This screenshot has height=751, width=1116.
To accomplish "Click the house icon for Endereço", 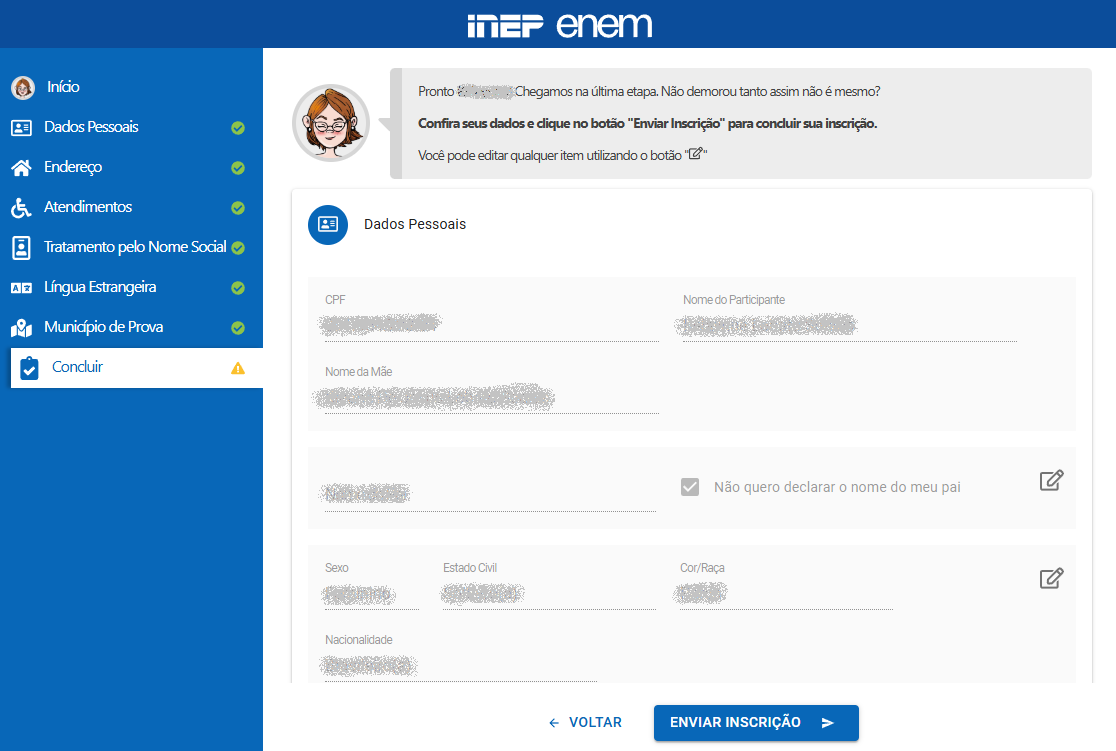I will click(x=21, y=168).
